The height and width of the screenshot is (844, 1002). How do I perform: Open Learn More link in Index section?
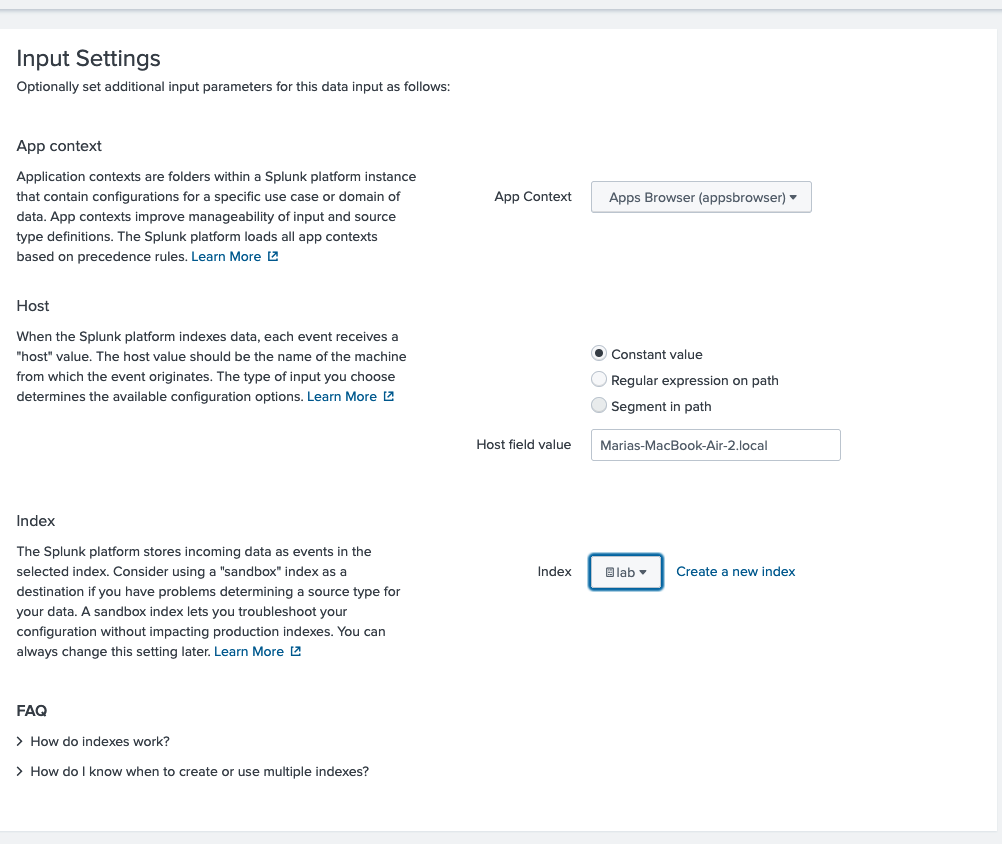click(249, 652)
